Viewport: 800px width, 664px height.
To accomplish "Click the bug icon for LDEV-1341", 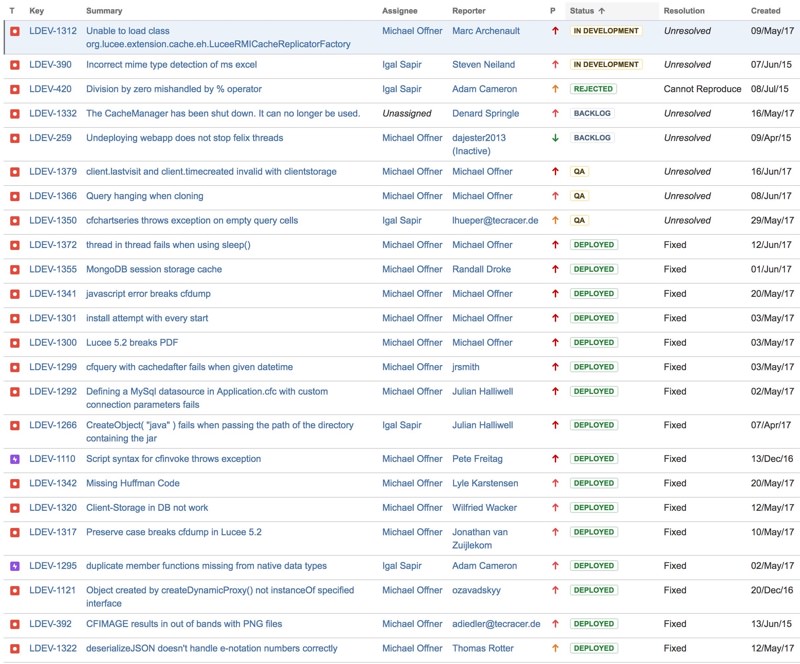I will [15, 294].
